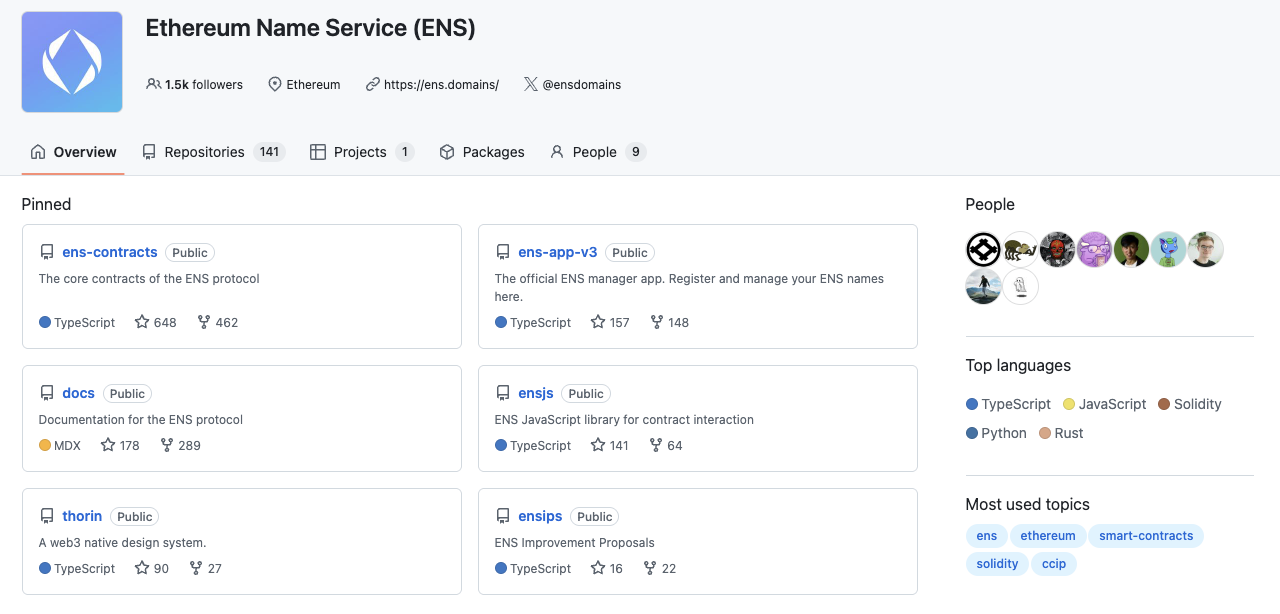Select the smart-contracts topic tag
The width and height of the screenshot is (1280, 614).
[1146, 536]
